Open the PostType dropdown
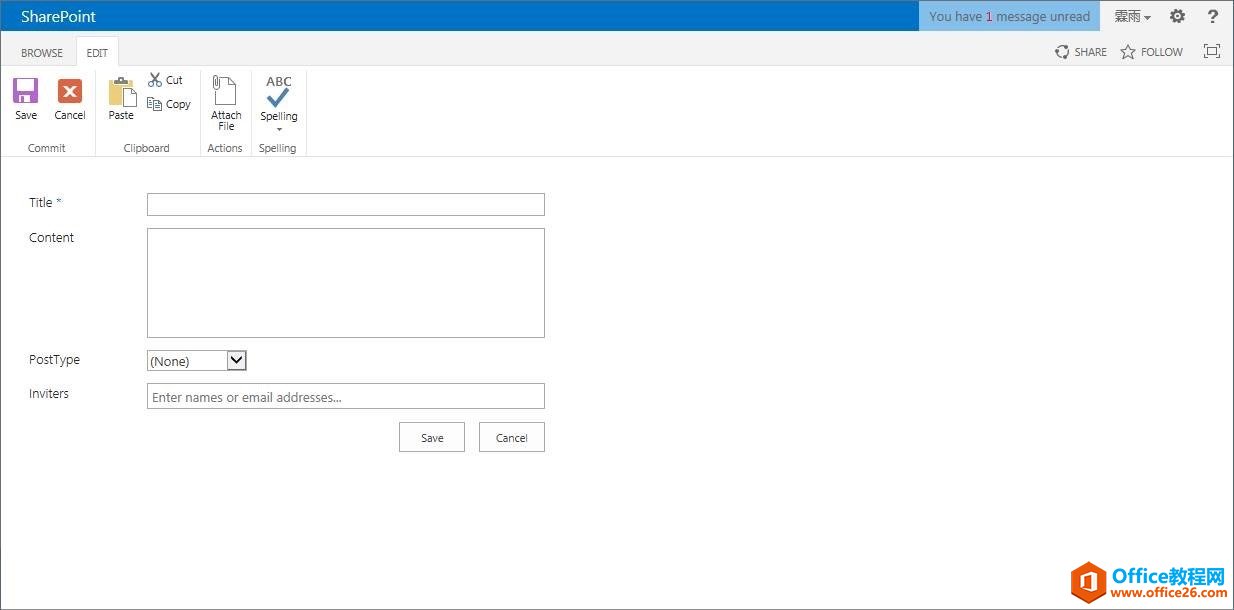 (x=197, y=361)
